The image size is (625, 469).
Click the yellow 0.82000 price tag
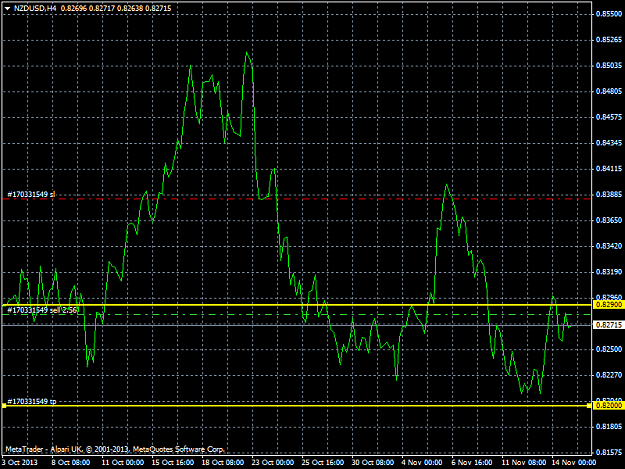609,406
